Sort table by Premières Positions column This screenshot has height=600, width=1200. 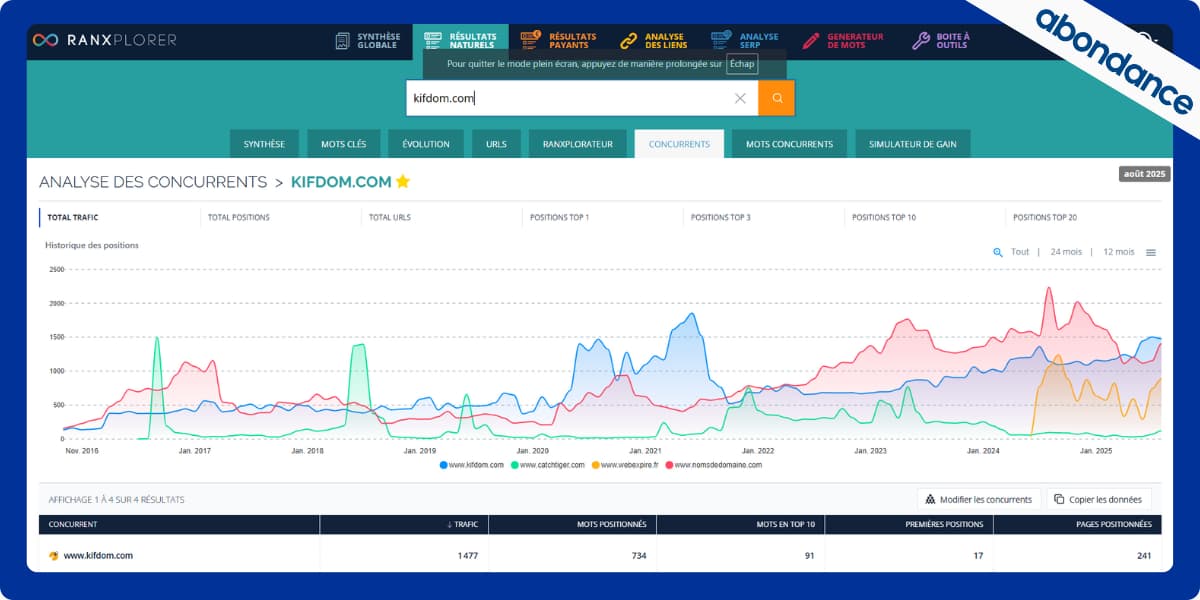tap(909, 524)
